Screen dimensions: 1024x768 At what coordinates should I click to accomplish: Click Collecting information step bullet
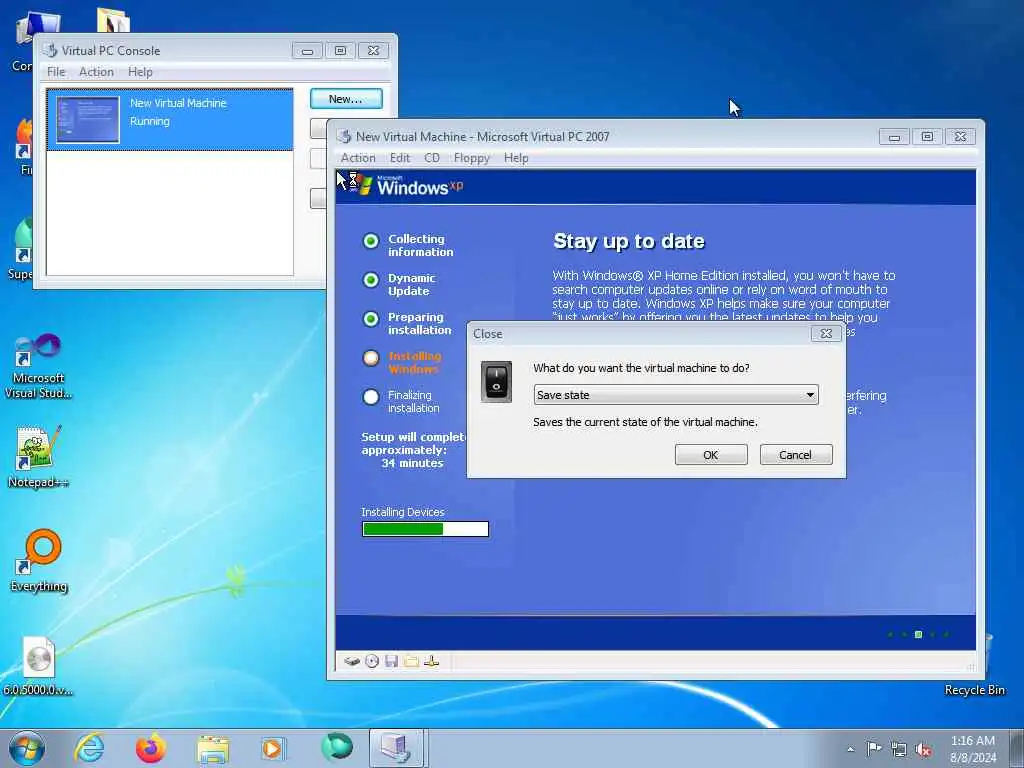(371, 242)
